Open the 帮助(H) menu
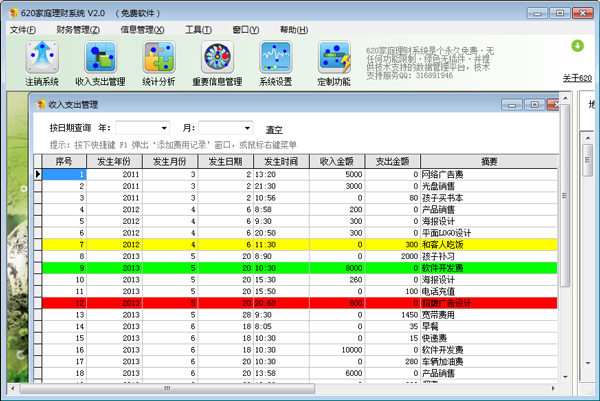Image resolution: width=600 pixels, height=401 pixels. [x=294, y=30]
